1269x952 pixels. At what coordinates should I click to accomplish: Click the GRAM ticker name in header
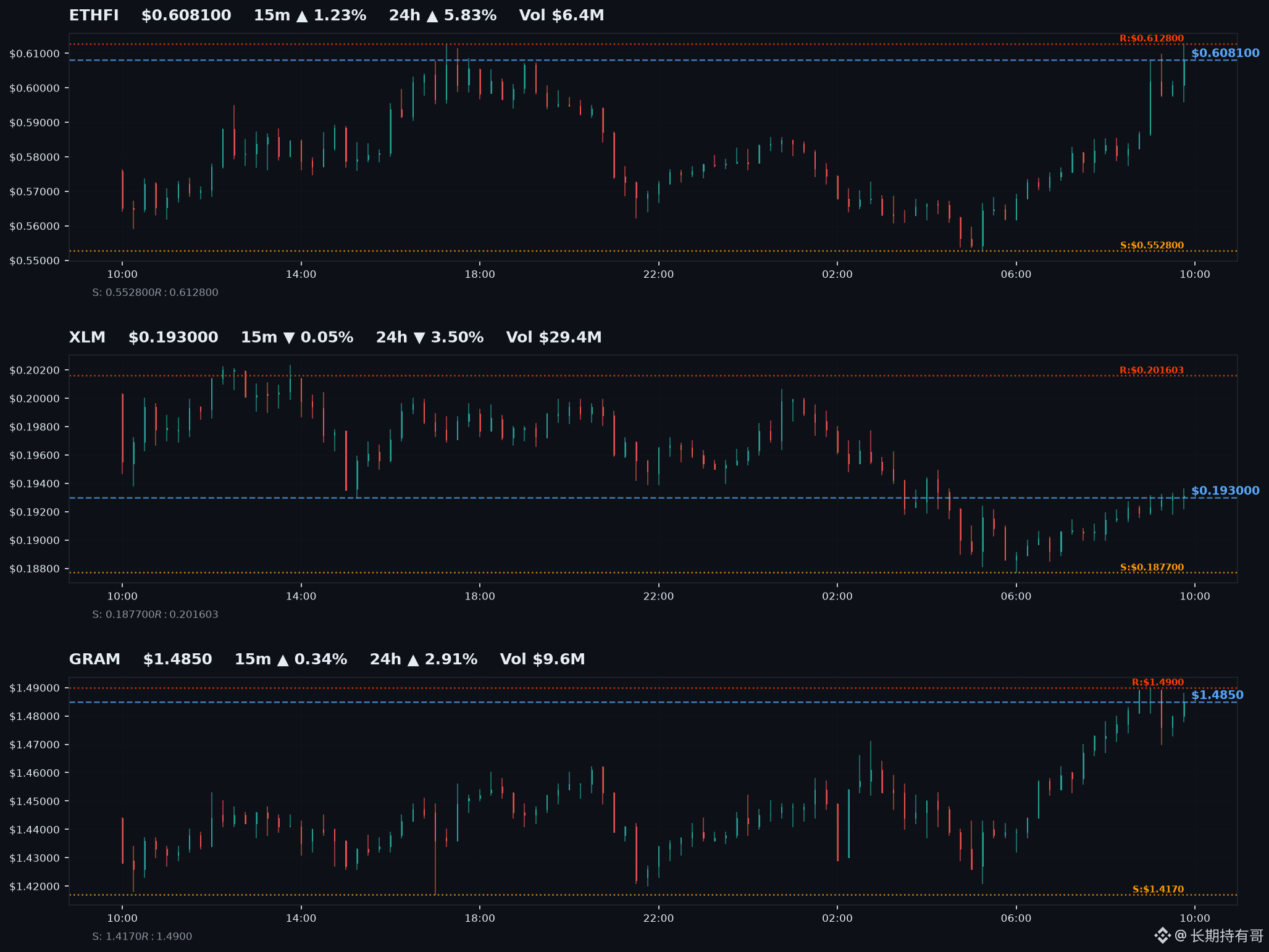(94, 659)
